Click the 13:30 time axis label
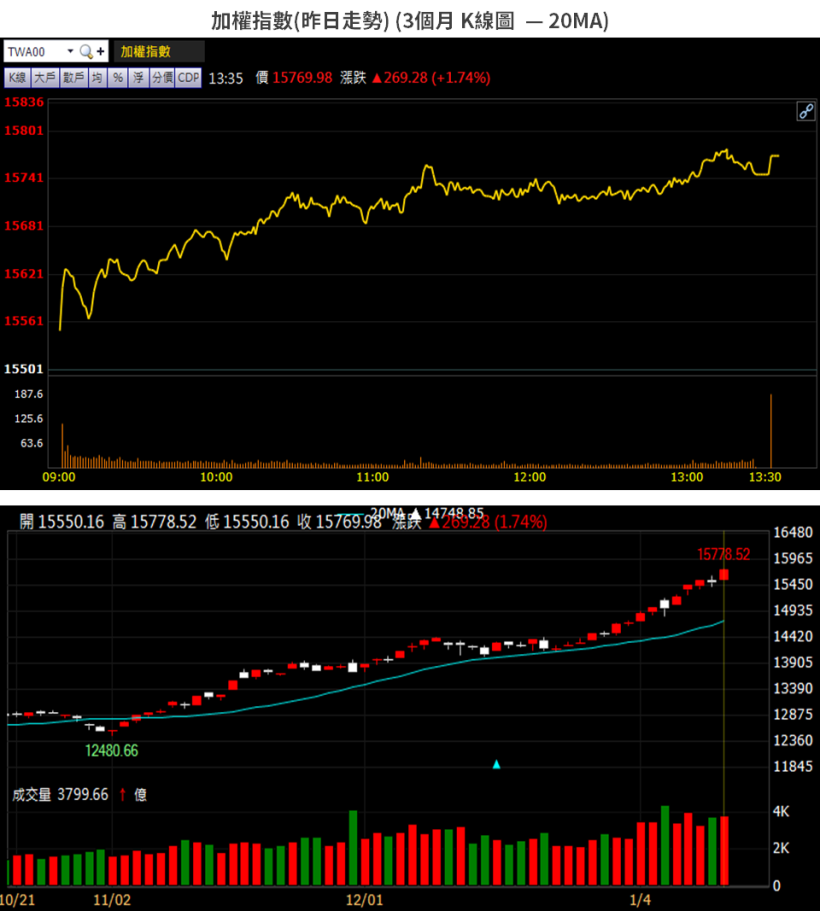820x911 pixels. 765,478
